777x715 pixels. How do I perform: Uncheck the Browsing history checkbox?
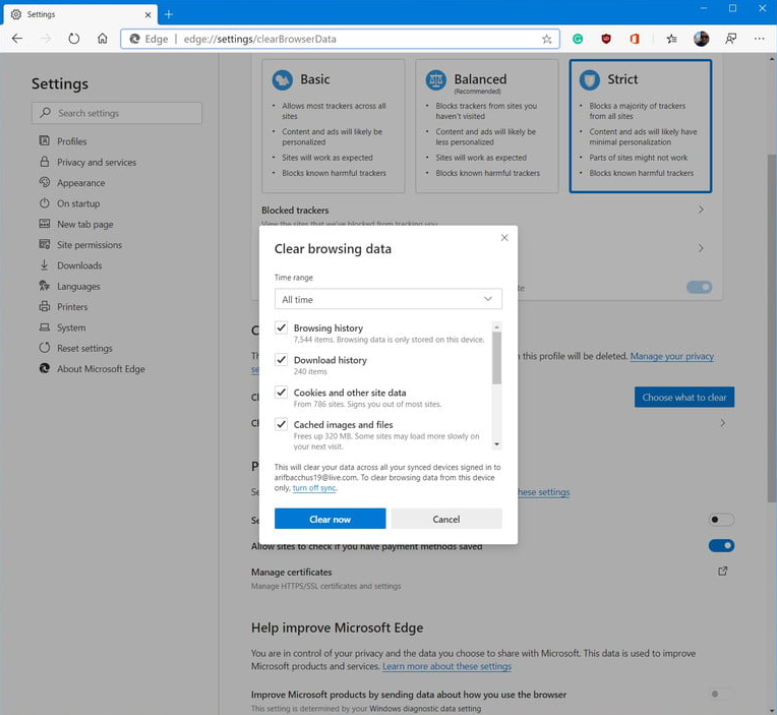coord(281,328)
